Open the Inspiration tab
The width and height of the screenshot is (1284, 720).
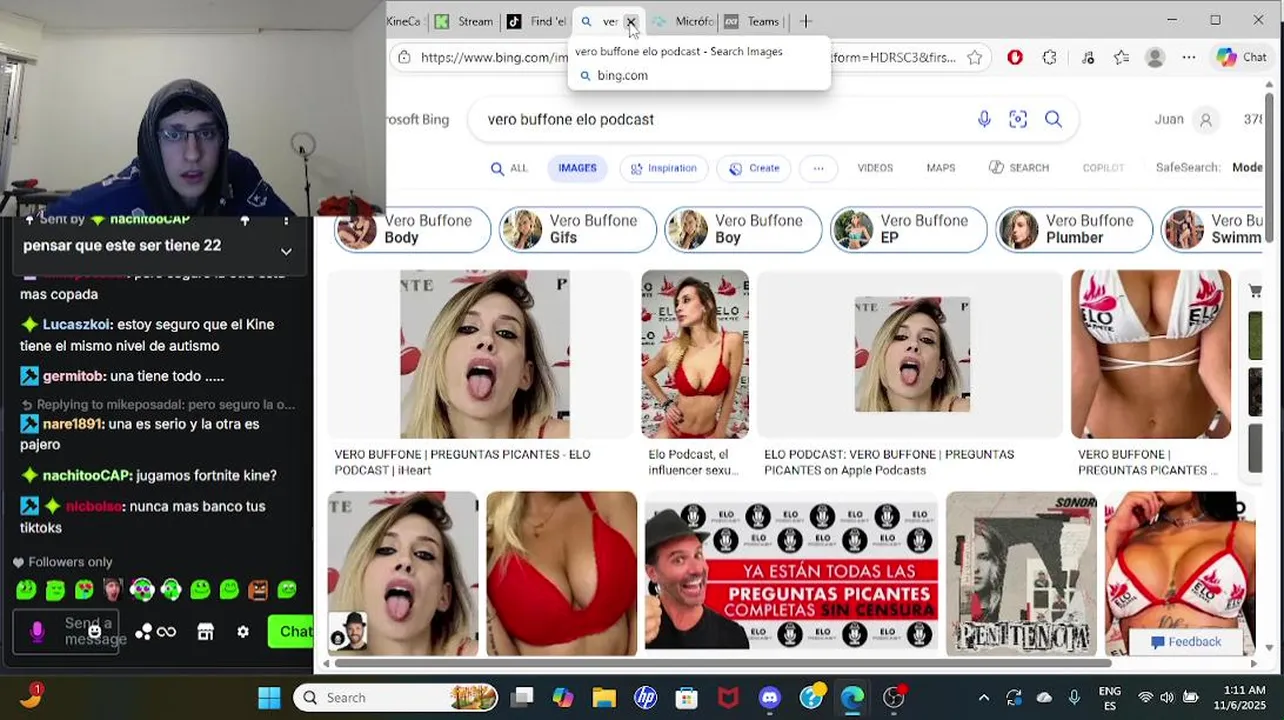(664, 168)
